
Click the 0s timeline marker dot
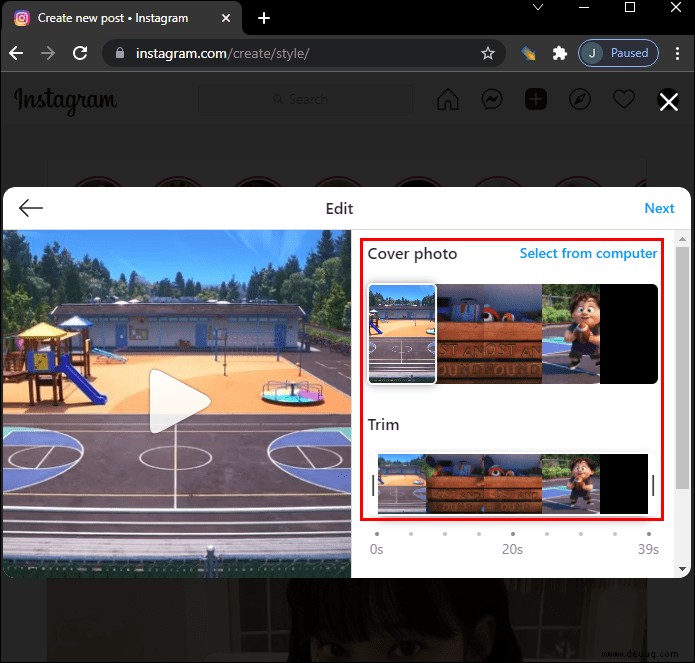pyautogui.click(x=377, y=534)
